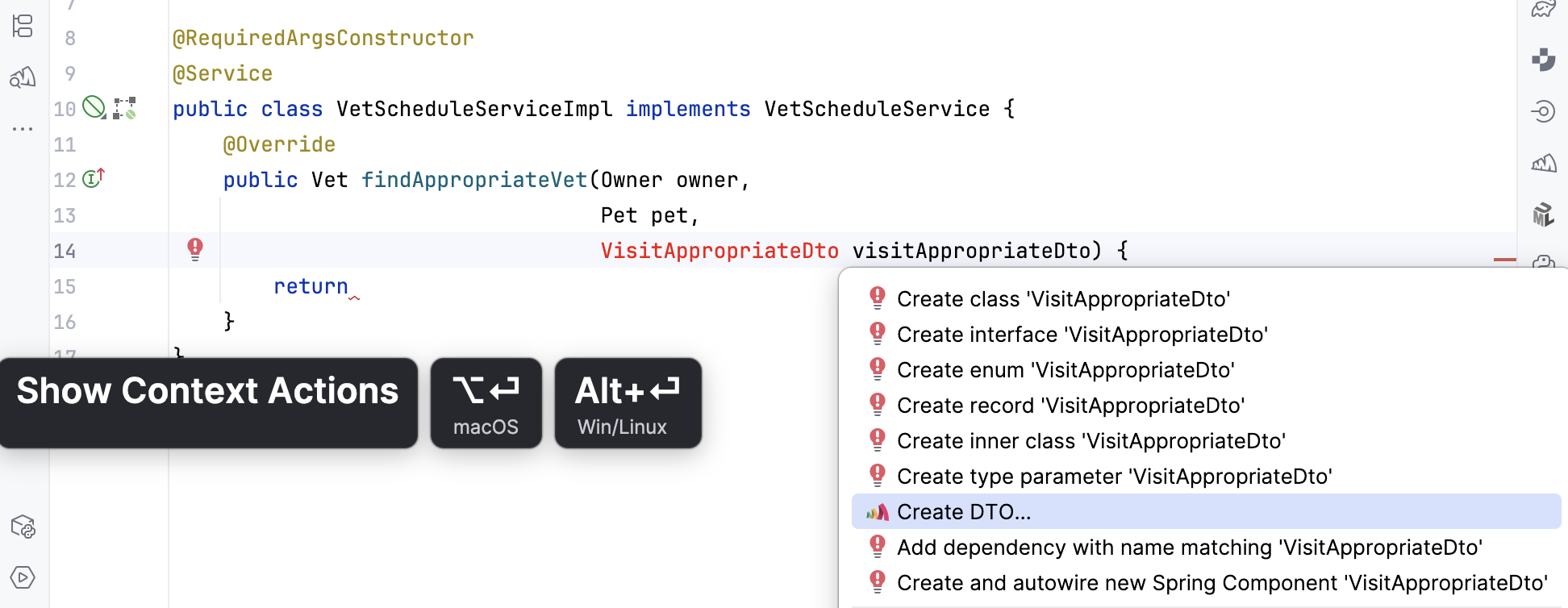Click the circle-with-line icon in right sidebar
The height and width of the screenshot is (608, 1568).
(x=1543, y=110)
